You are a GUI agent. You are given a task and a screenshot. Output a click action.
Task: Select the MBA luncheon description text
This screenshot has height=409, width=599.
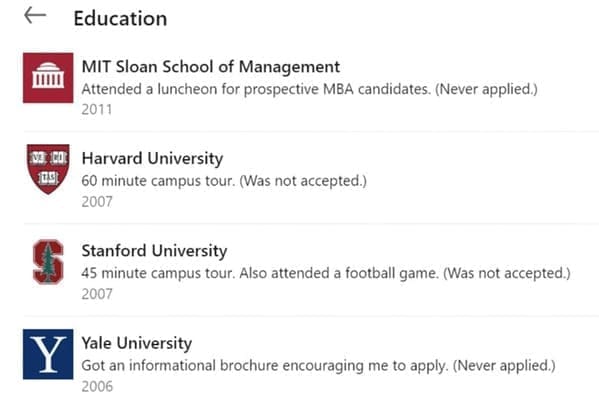click(x=309, y=89)
